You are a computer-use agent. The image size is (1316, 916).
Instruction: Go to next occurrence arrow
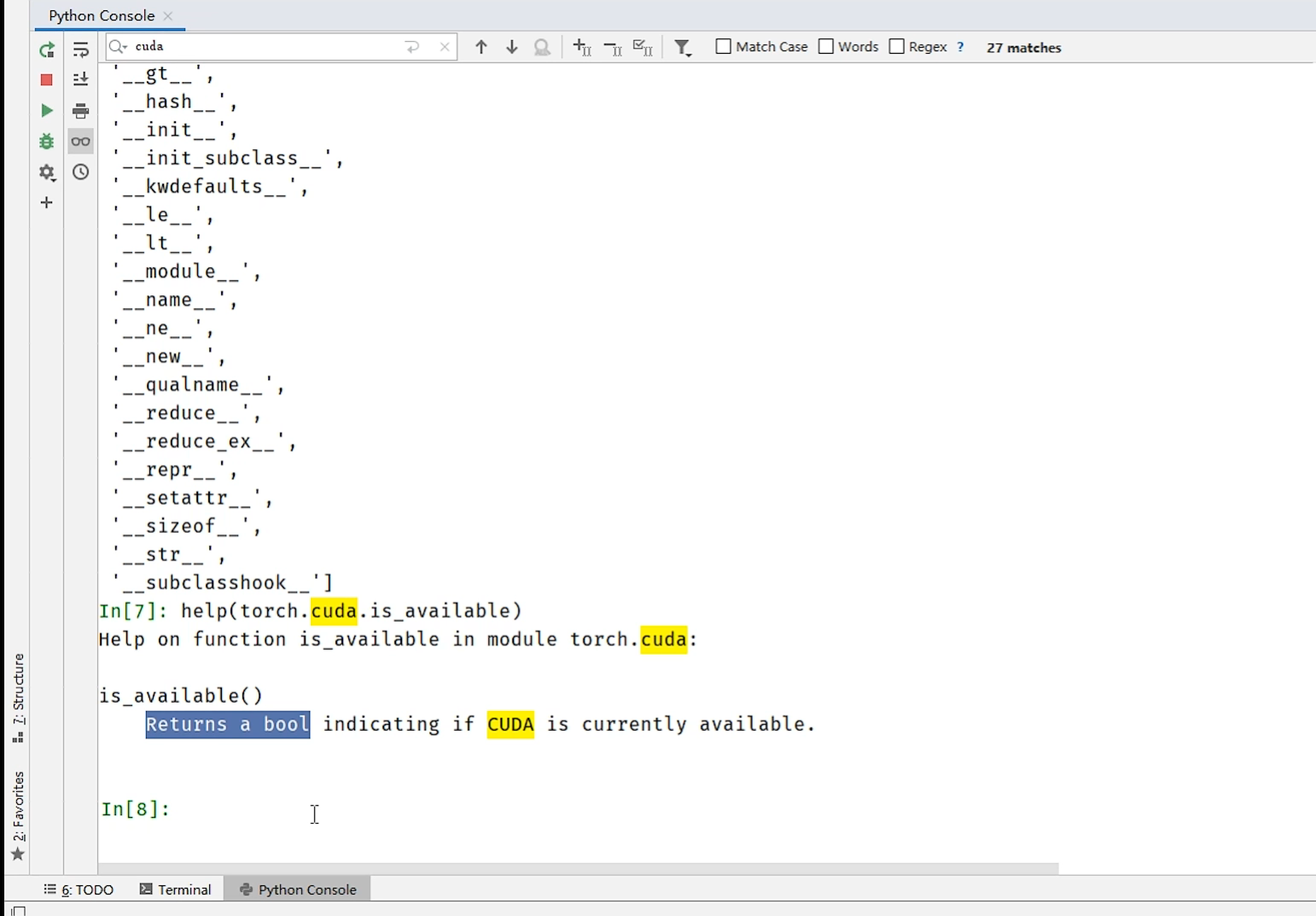point(512,47)
